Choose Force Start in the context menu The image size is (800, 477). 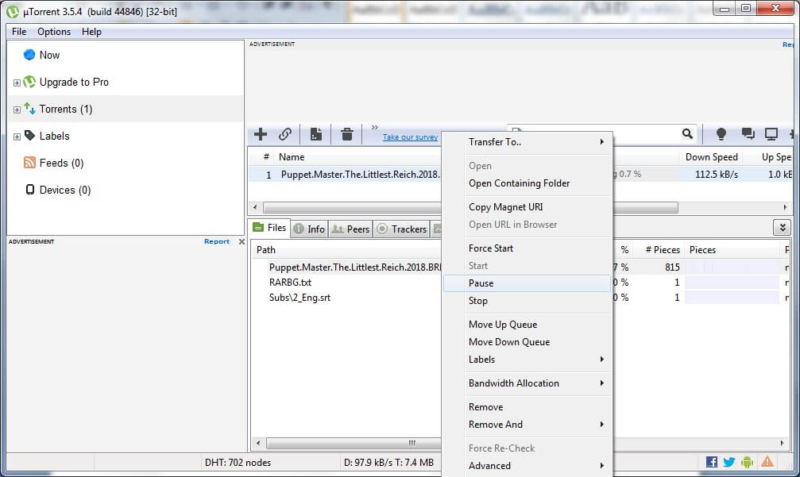tap(527, 248)
